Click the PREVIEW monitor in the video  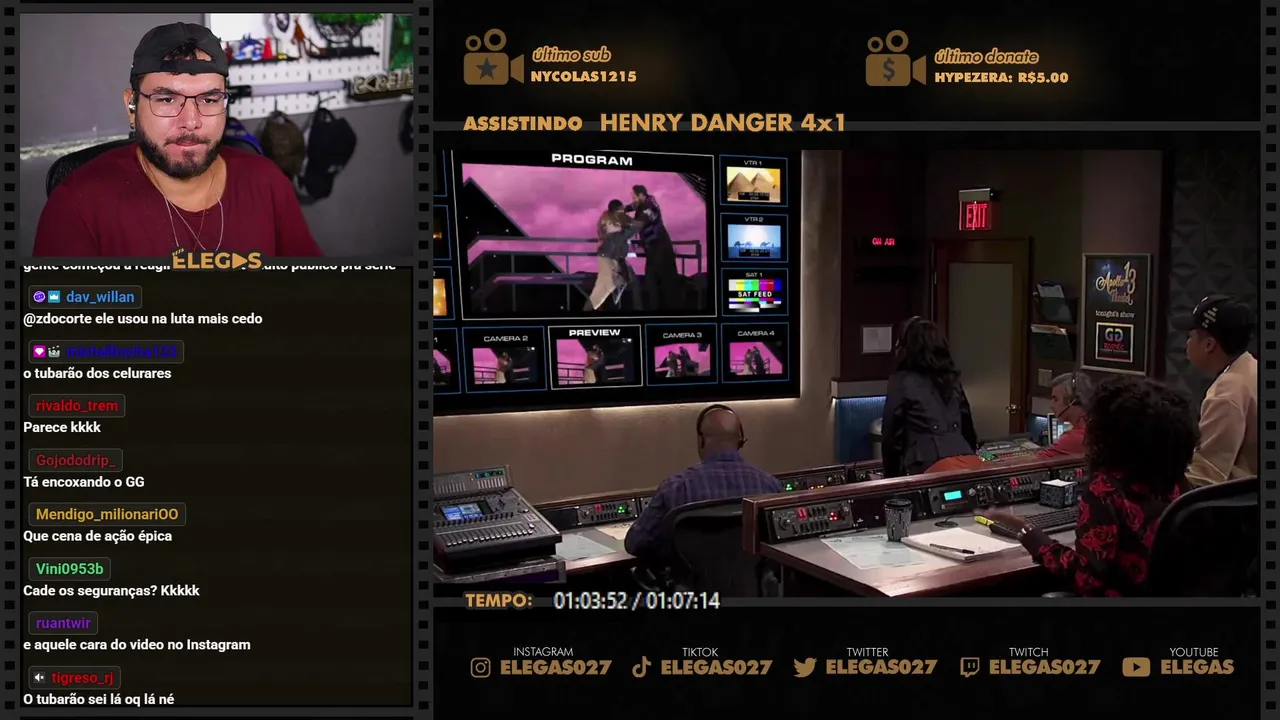click(x=595, y=356)
